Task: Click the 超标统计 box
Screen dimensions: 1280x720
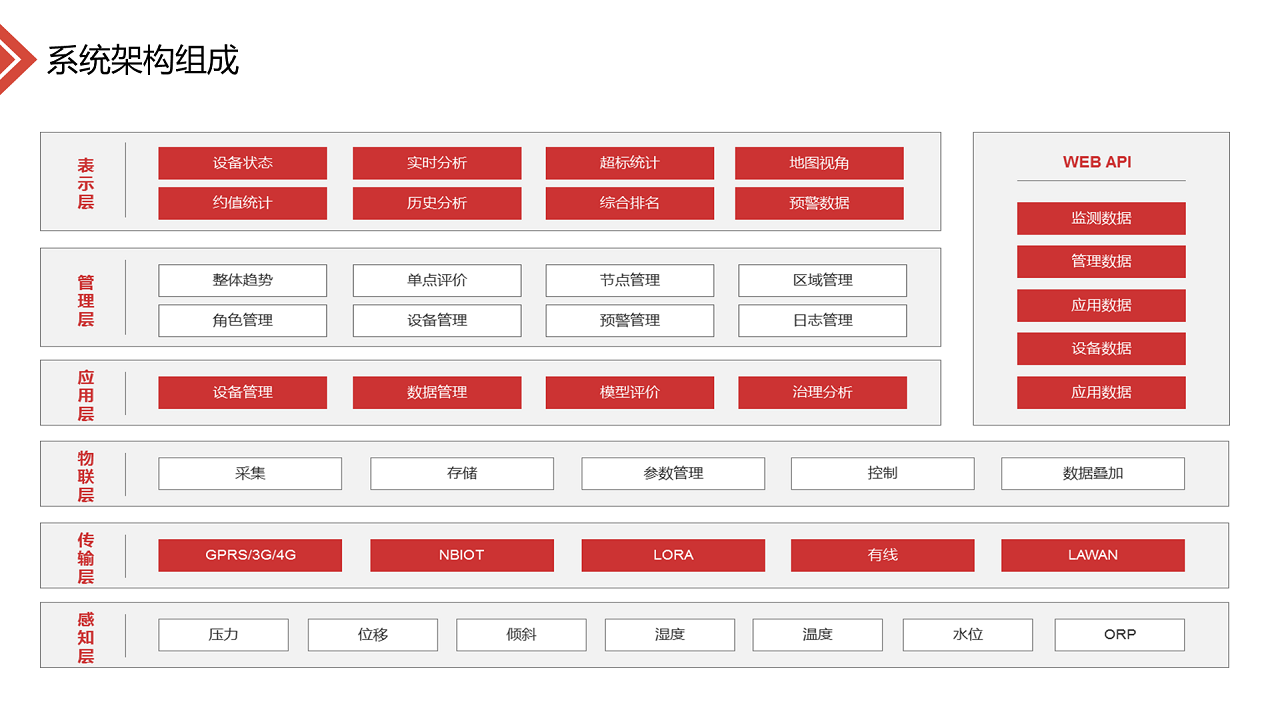Action: tap(630, 163)
